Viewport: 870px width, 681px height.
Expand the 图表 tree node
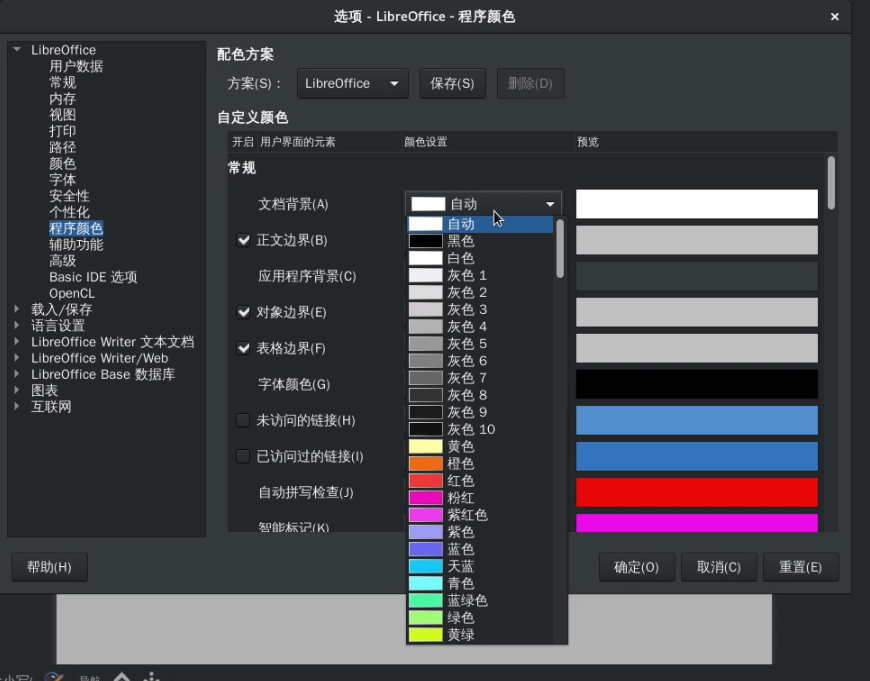coord(17,390)
